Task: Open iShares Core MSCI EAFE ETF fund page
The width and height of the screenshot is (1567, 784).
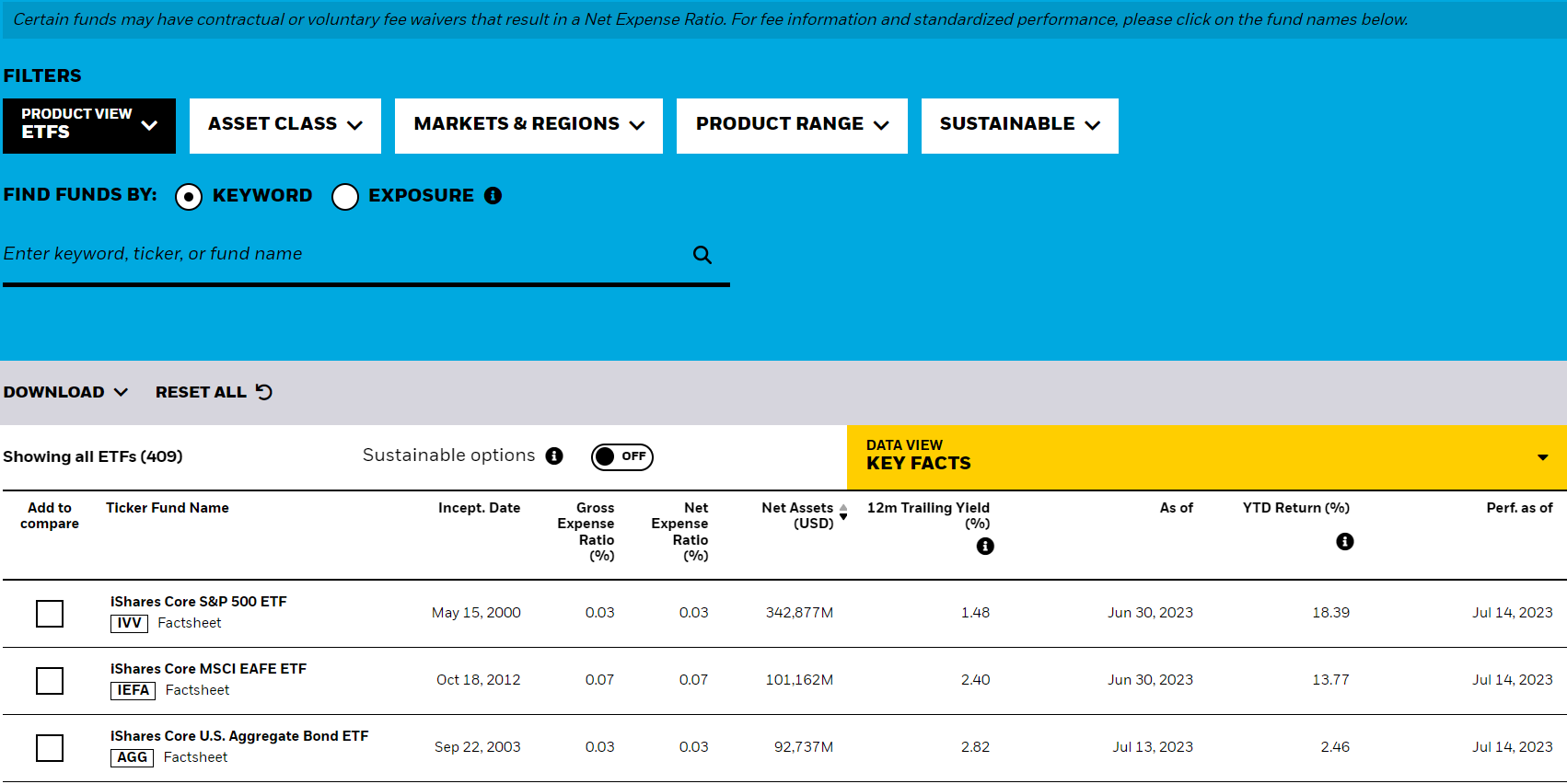Action: (208, 669)
